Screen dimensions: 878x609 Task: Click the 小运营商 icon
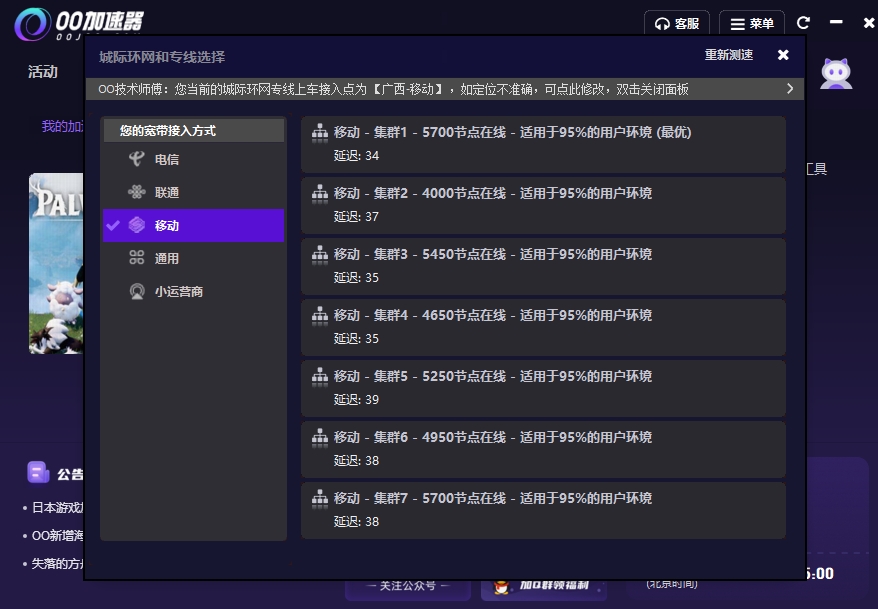[x=137, y=291]
